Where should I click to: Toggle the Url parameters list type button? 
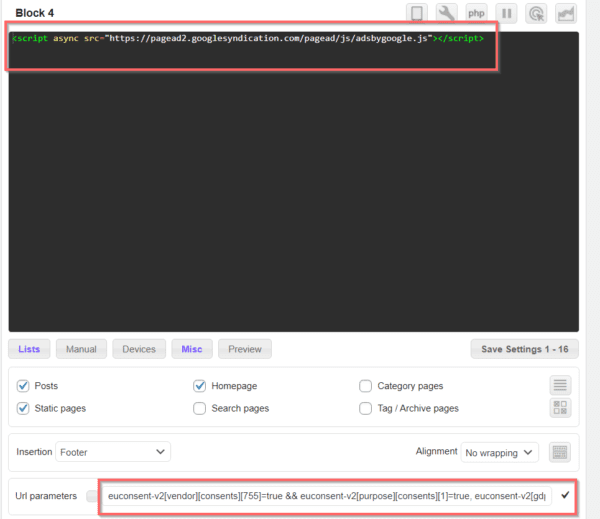(x=92, y=496)
